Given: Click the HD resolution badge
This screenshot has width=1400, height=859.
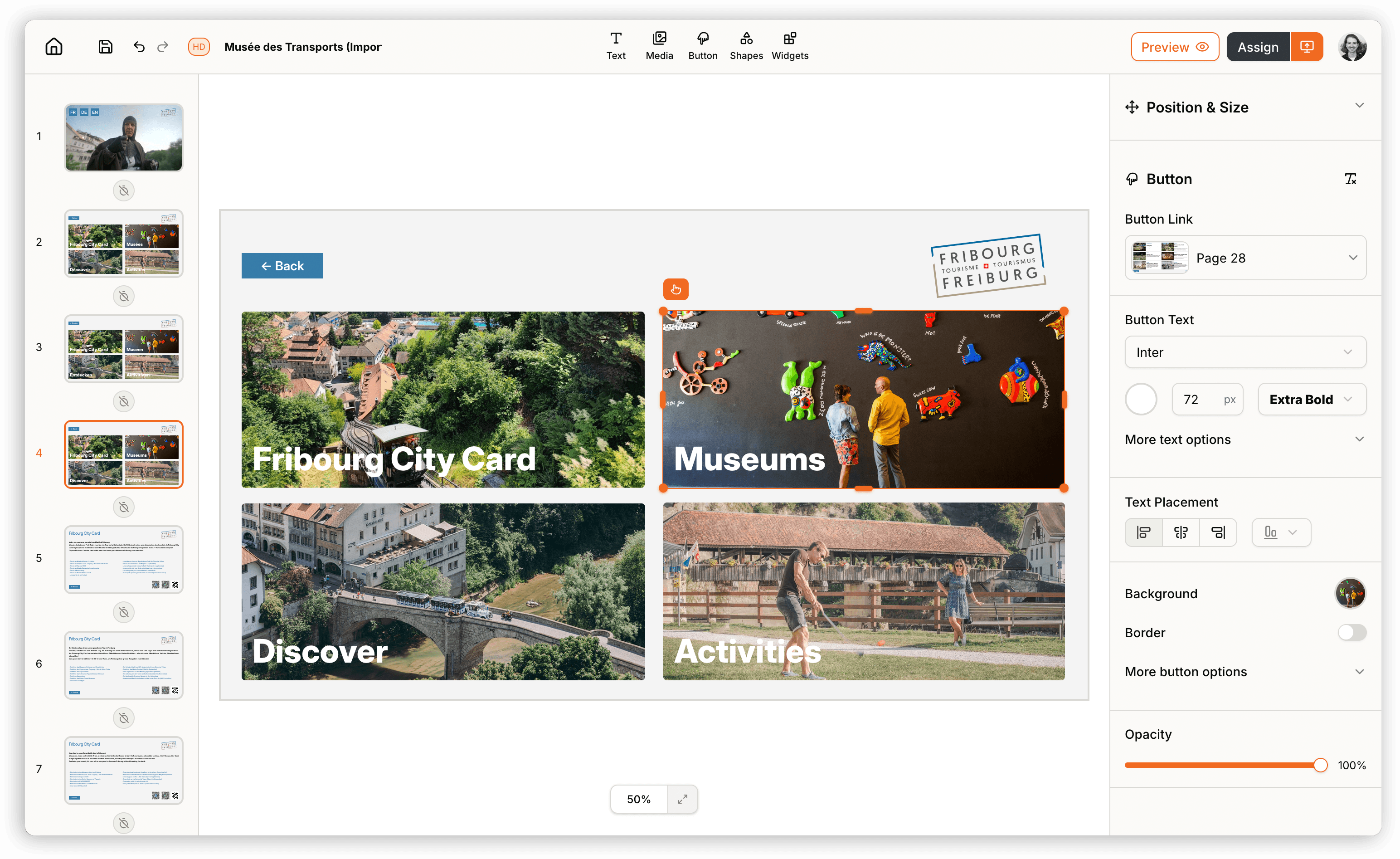Looking at the screenshot, I should click(x=199, y=47).
